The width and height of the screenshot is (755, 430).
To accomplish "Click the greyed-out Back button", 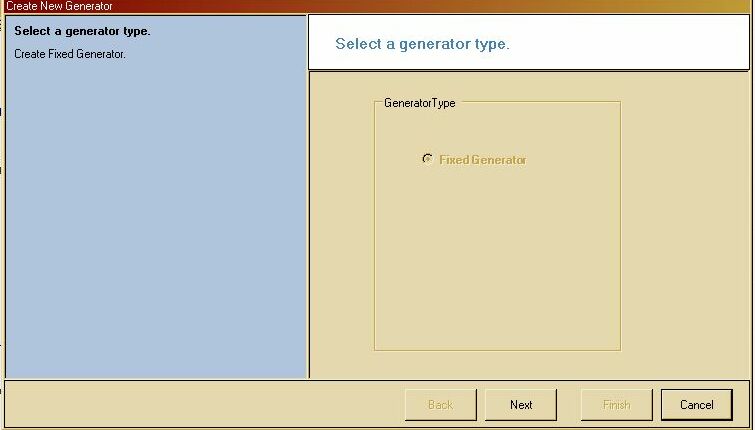I will coord(441,405).
